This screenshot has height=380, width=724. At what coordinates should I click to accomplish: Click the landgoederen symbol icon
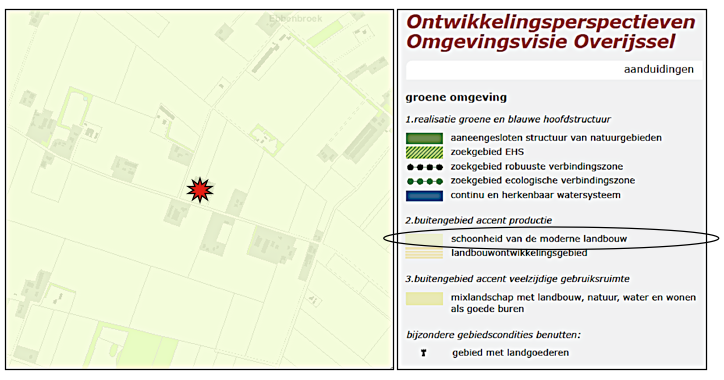(423, 353)
